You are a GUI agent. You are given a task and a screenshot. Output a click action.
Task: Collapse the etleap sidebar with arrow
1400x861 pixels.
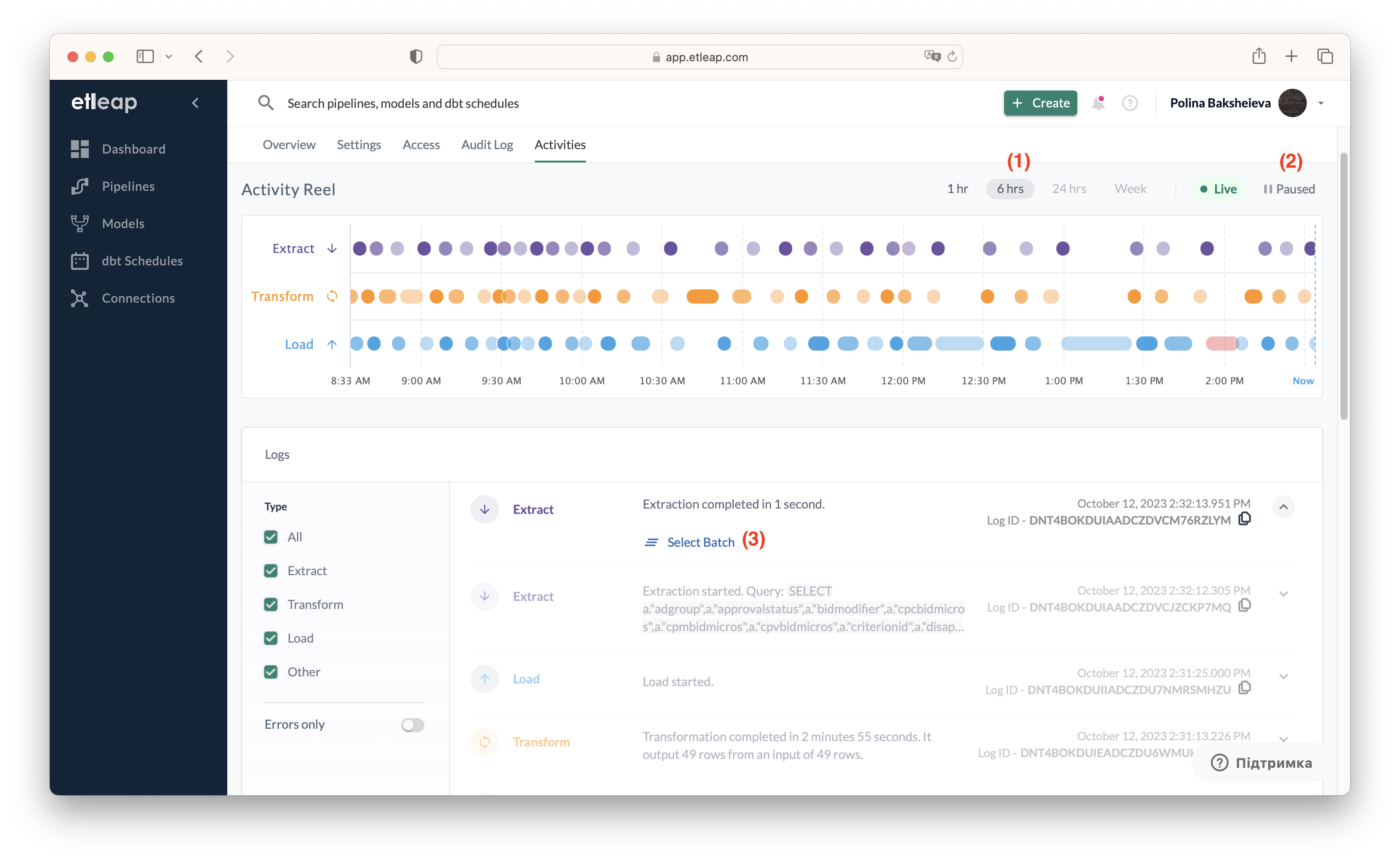[x=195, y=103]
